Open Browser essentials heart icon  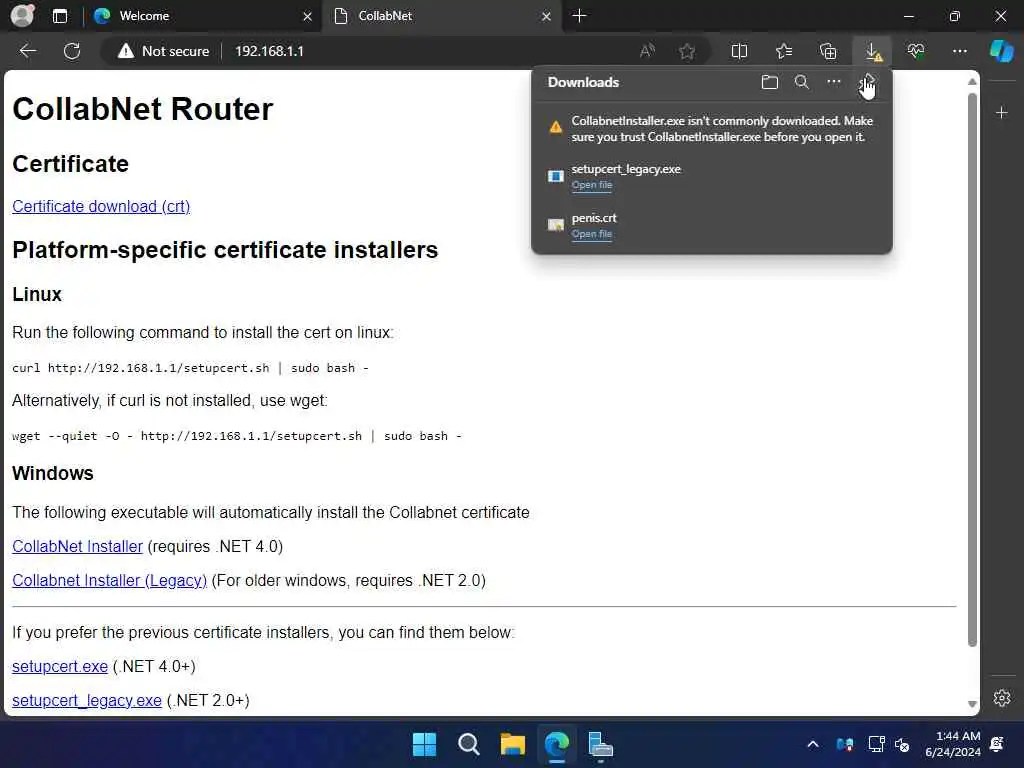pos(916,51)
